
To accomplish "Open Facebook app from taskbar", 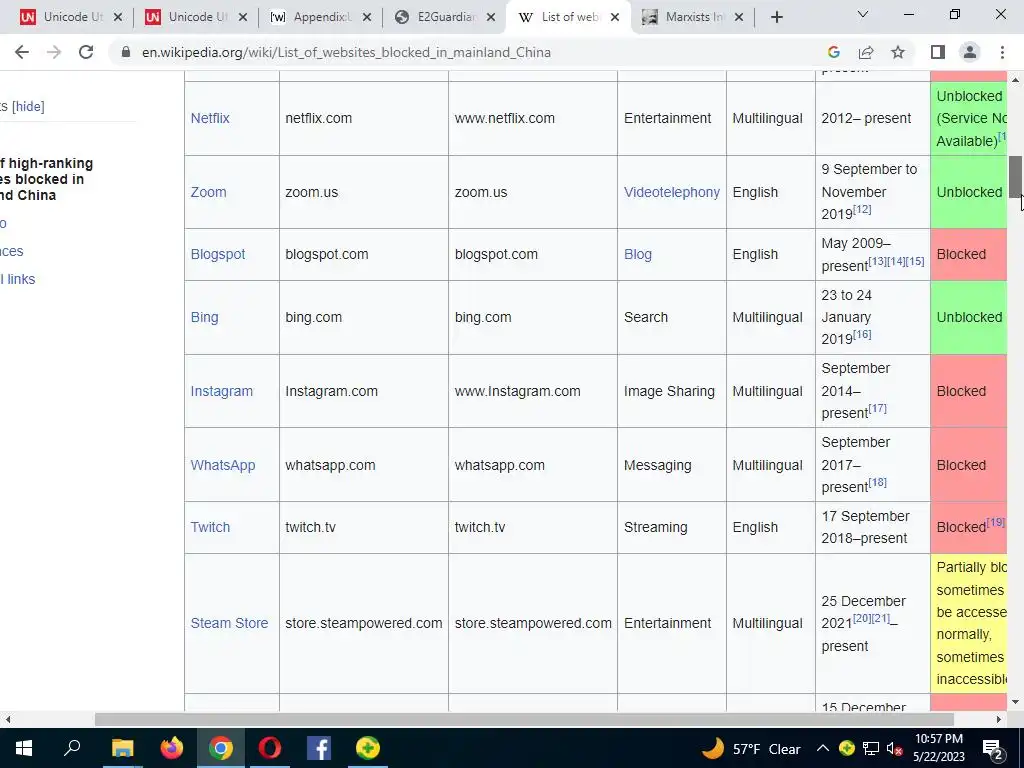I will (x=319, y=748).
